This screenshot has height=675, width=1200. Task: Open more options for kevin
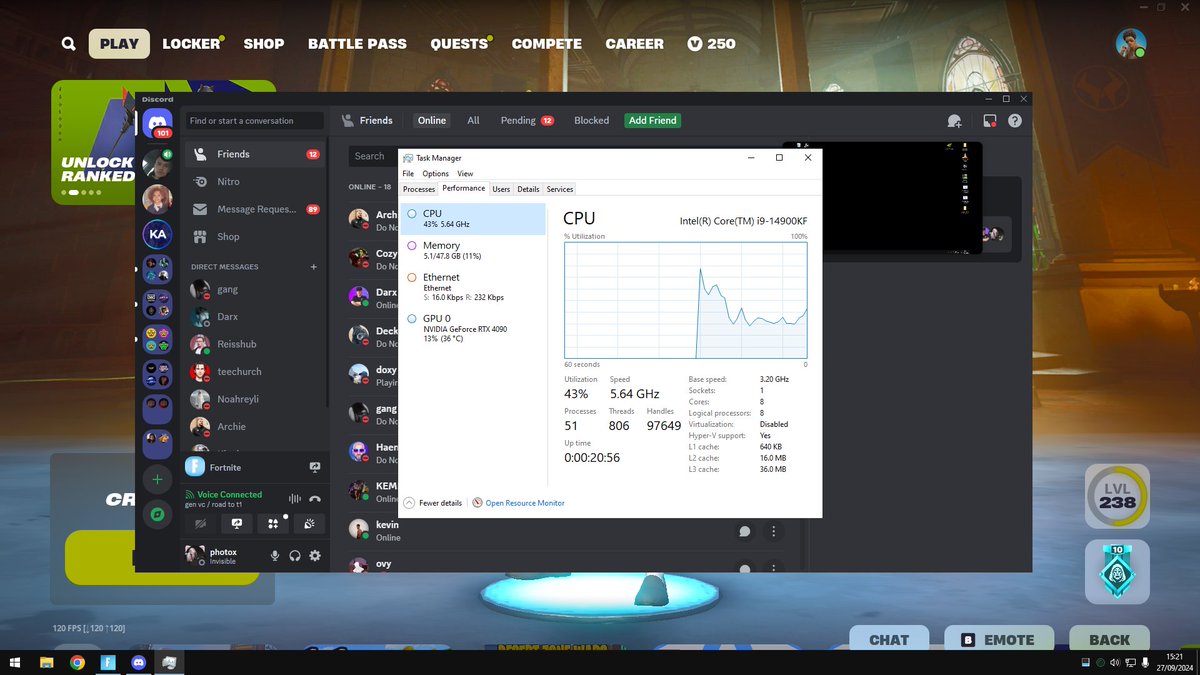tap(773, 532)
